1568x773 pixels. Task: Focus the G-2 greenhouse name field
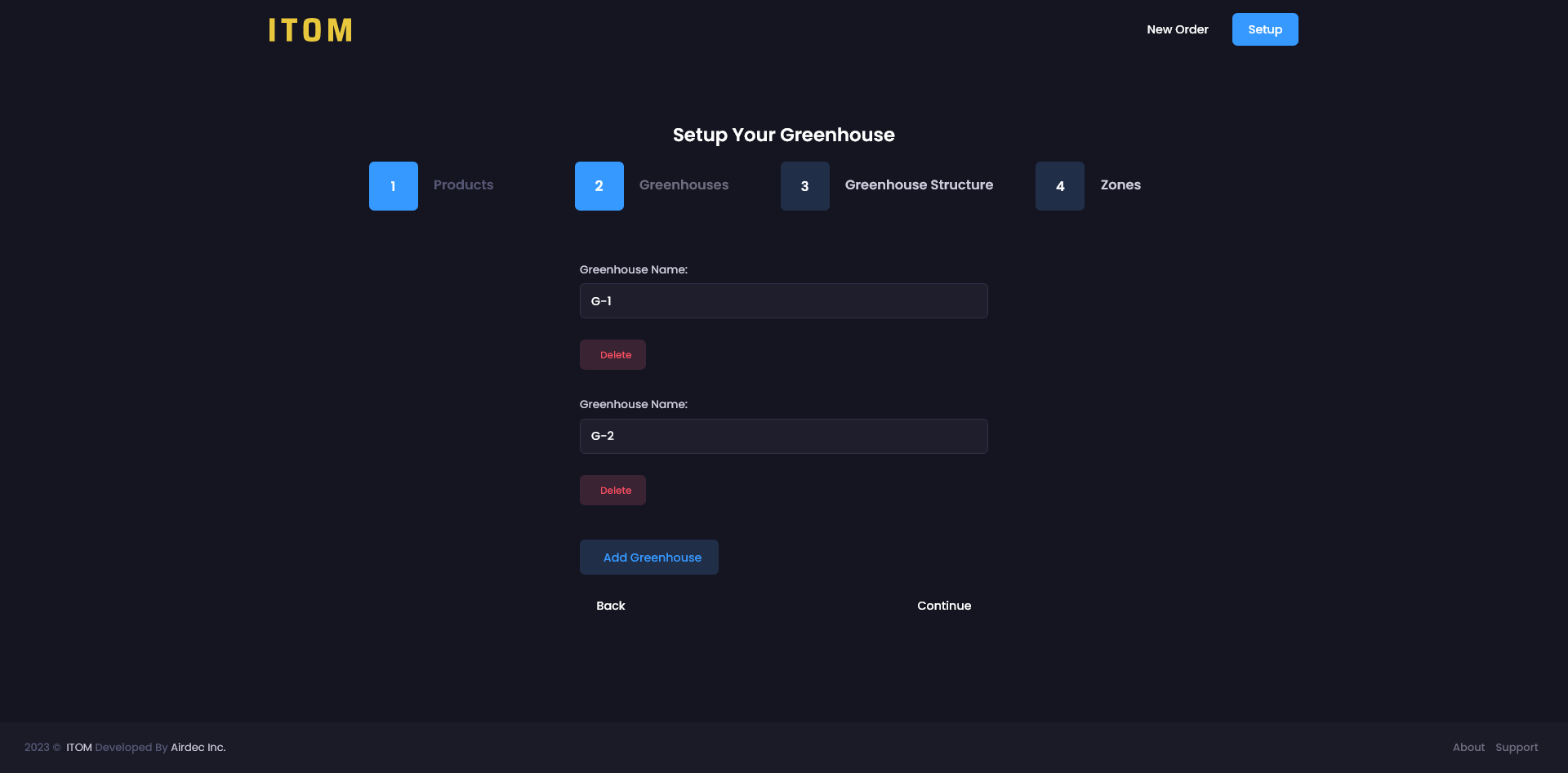[783, 437]
